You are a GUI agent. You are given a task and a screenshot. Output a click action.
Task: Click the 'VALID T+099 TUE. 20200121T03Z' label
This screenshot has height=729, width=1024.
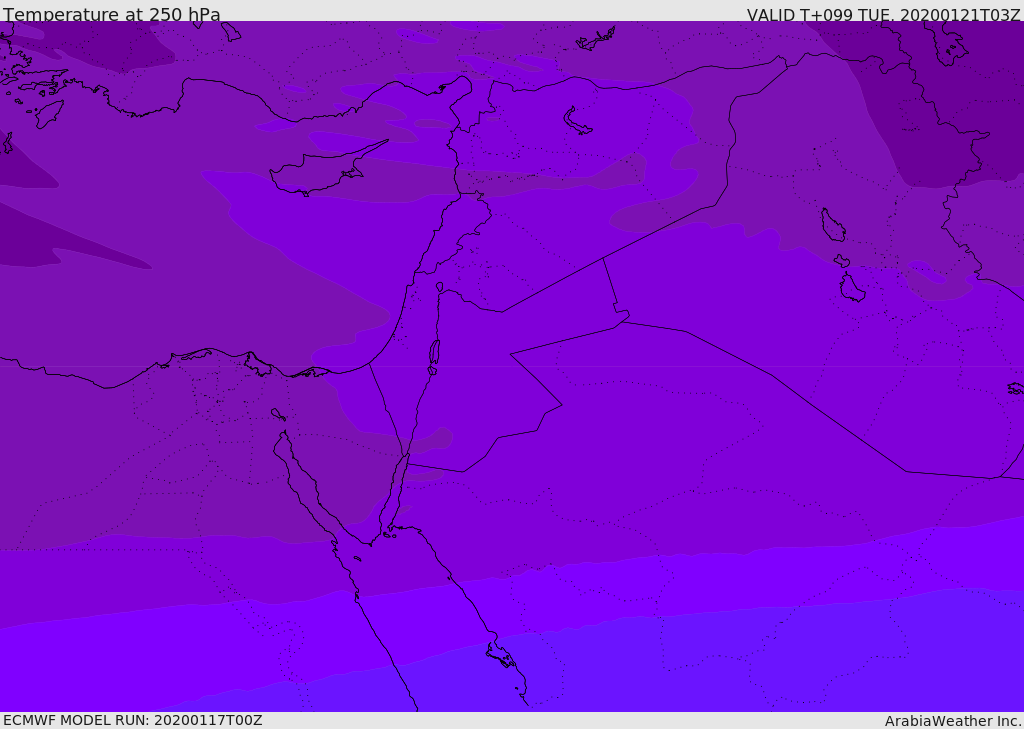[x=884, y=15]
